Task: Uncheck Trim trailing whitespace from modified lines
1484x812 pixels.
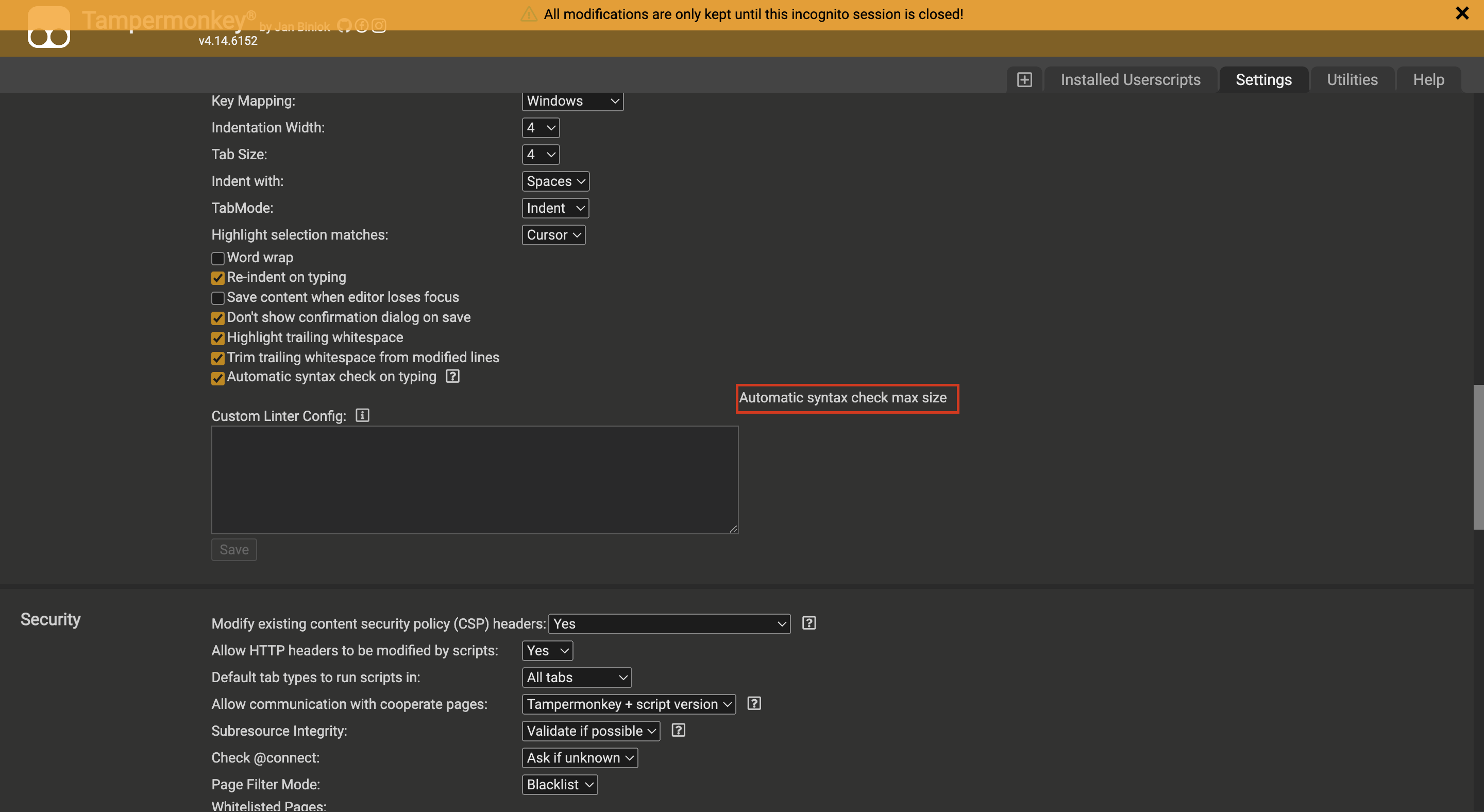Action: click(218, 359)
